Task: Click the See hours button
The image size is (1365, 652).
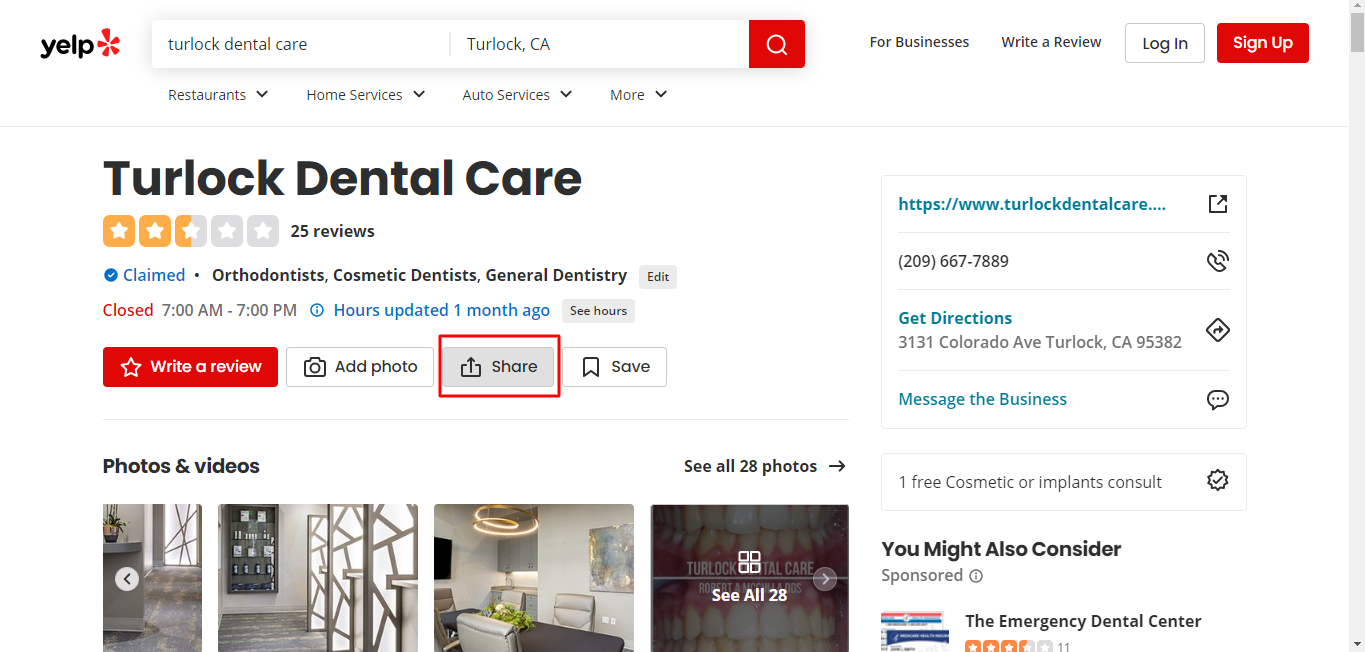Action: coord(598,311)
